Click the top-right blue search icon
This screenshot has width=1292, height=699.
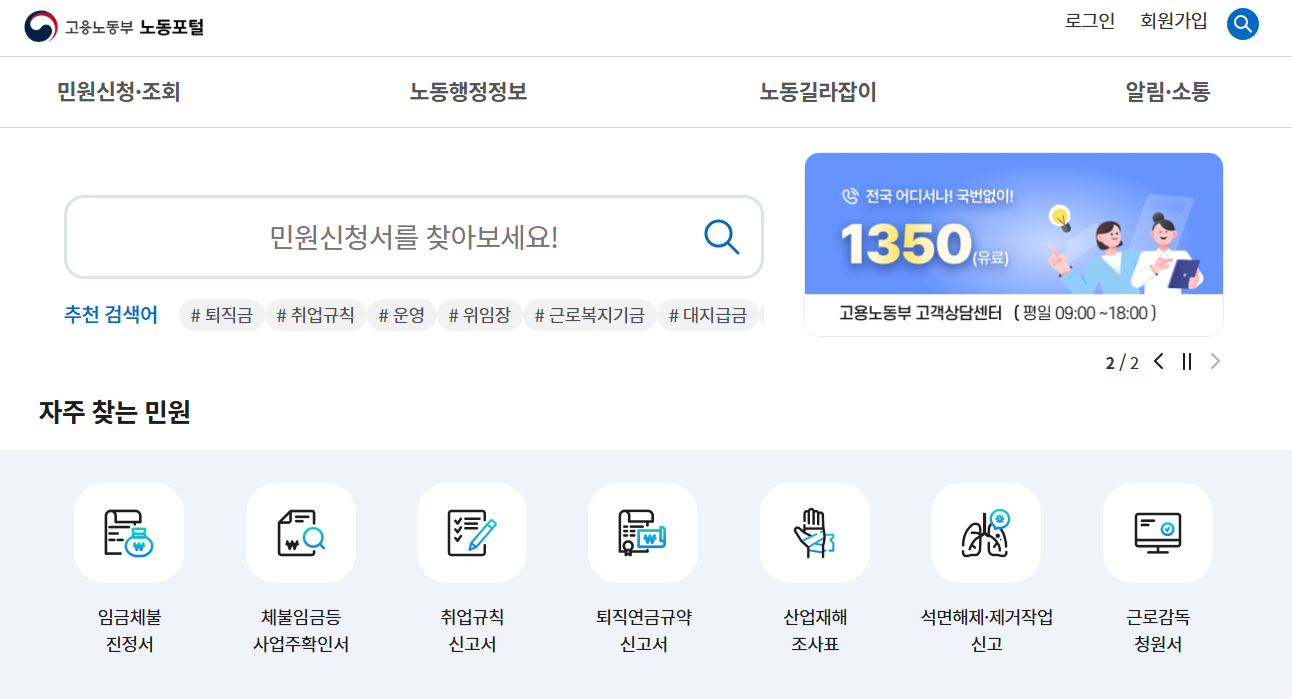(x=1243, y=23)
